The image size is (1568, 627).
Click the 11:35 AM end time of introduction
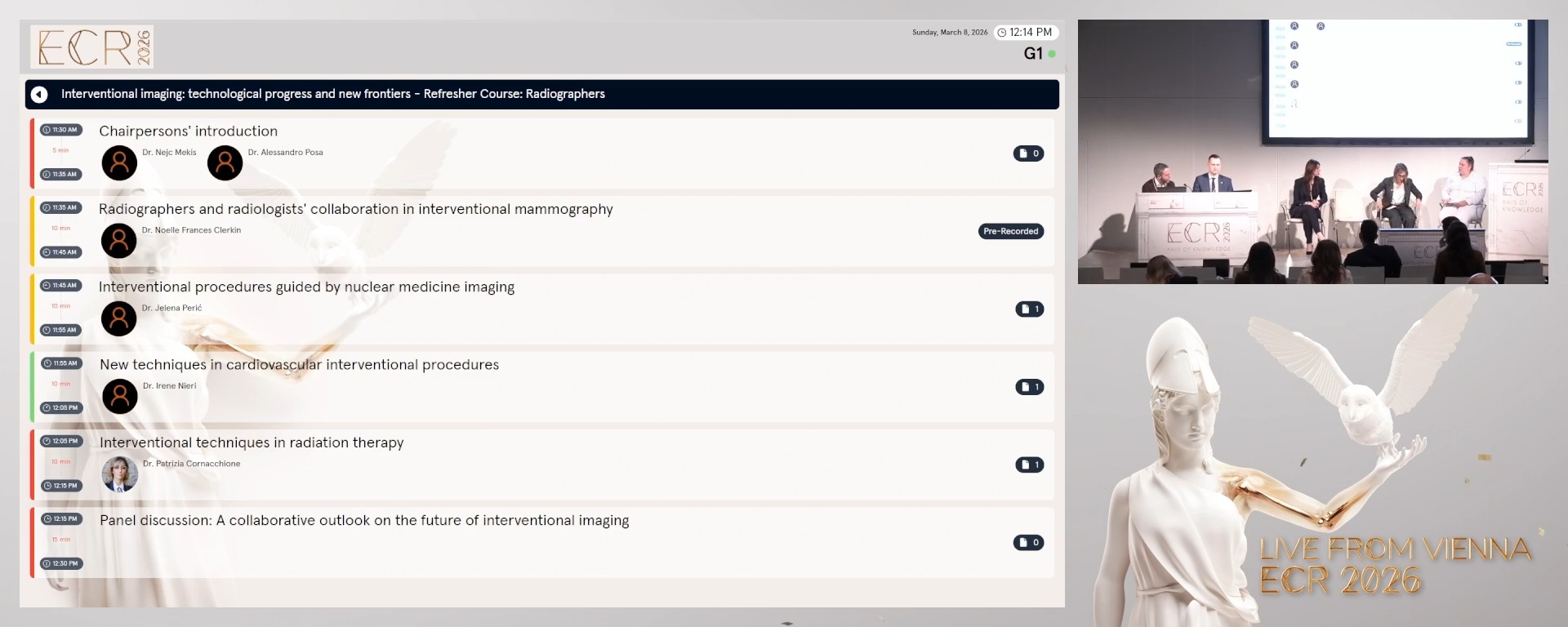[x=60, y=175]
